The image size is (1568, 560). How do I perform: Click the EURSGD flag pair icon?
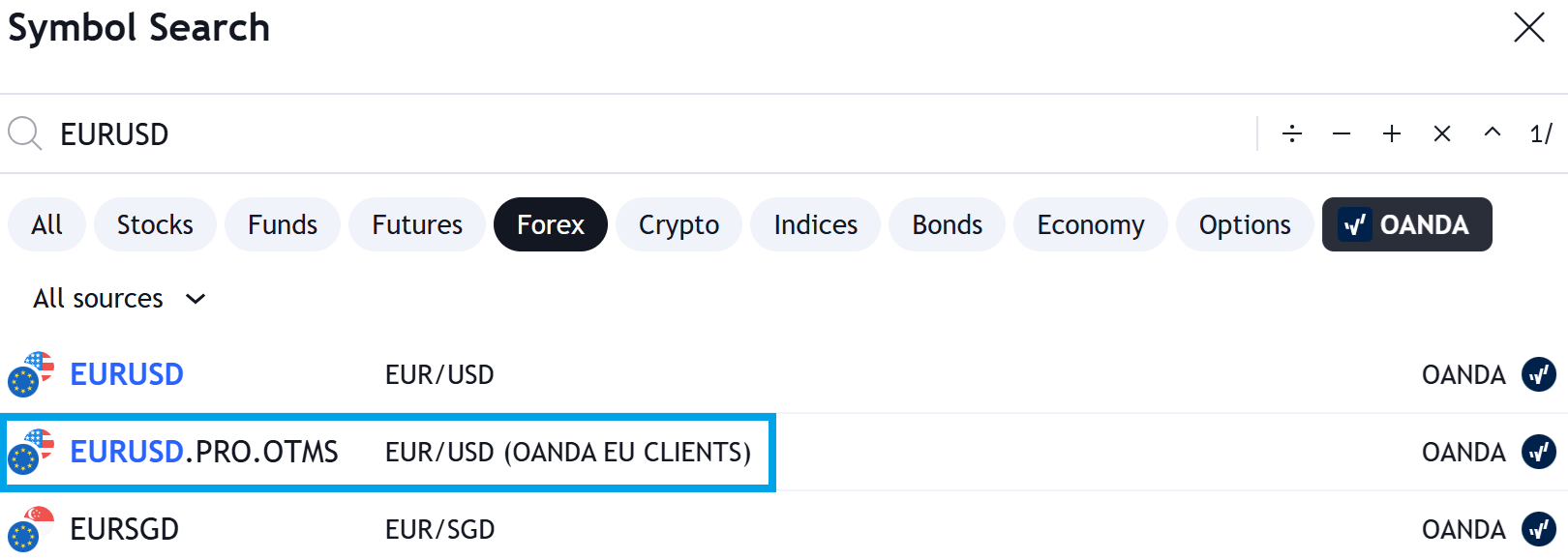click(x=30, y=529)
